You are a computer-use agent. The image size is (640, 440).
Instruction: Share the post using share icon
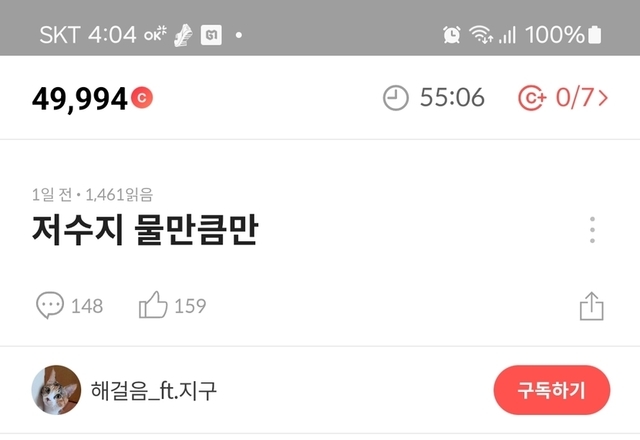tap(591, 306)
